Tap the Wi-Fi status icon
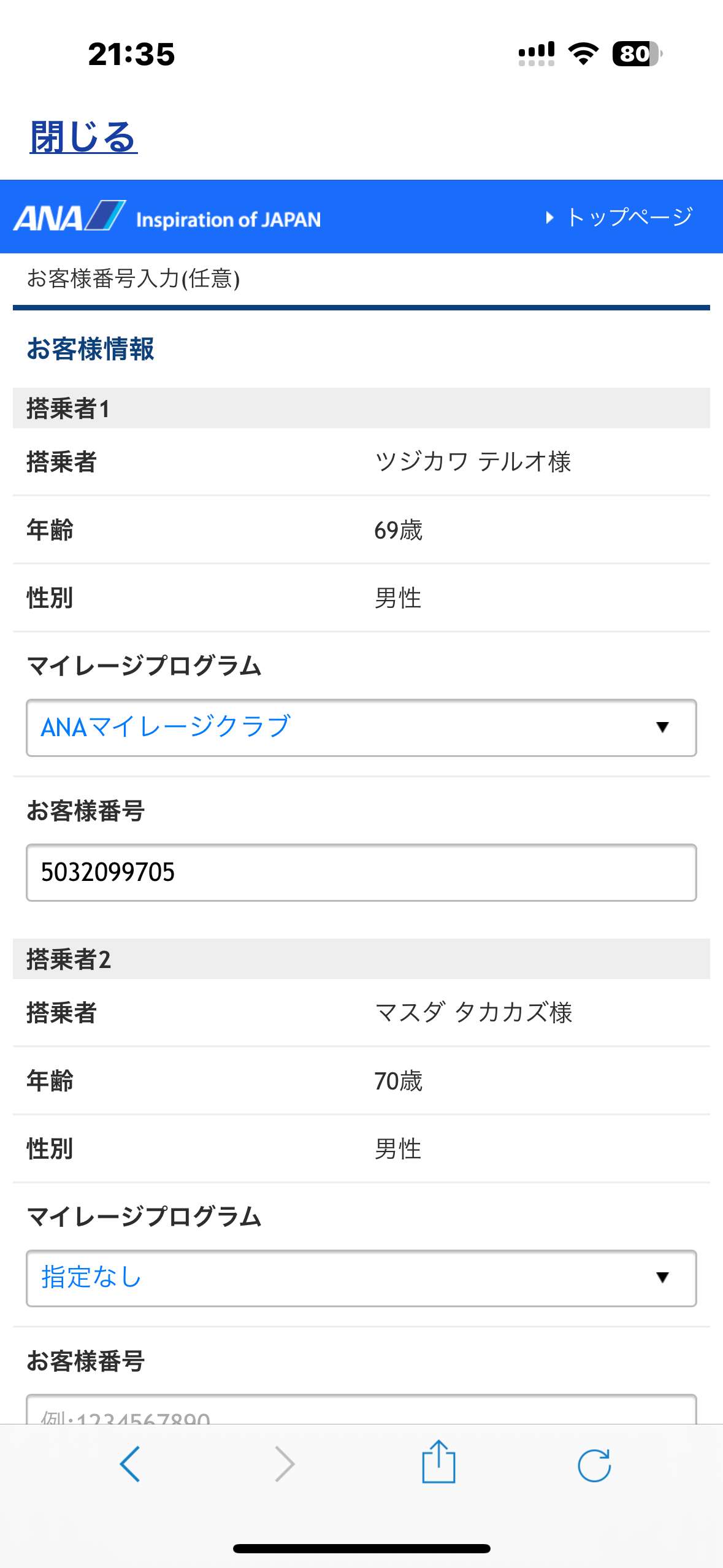Screen dimensions: 723x1568 583,54
